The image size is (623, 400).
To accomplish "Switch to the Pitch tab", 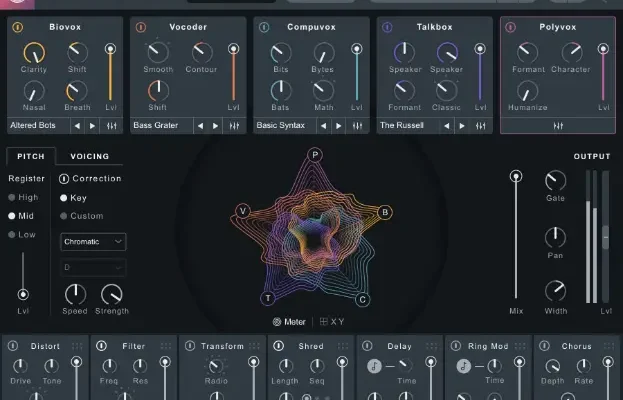I will (x=30, y=156).
